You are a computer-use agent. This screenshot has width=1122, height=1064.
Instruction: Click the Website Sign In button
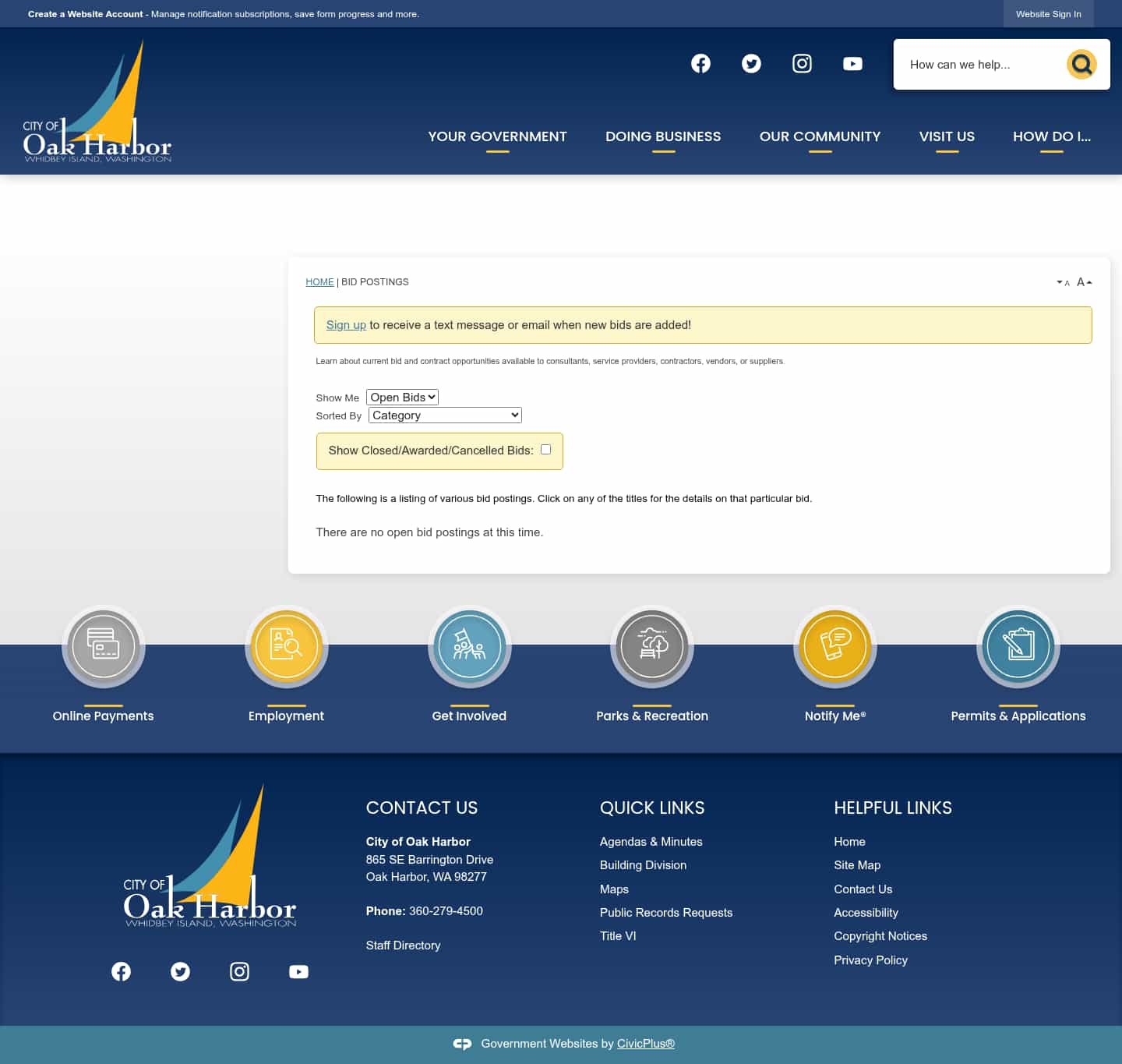tap(1048, 13)
